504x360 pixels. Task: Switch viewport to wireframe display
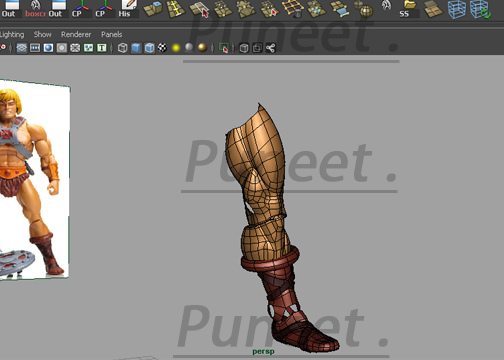pyautogui.click(x=122, y=48)
